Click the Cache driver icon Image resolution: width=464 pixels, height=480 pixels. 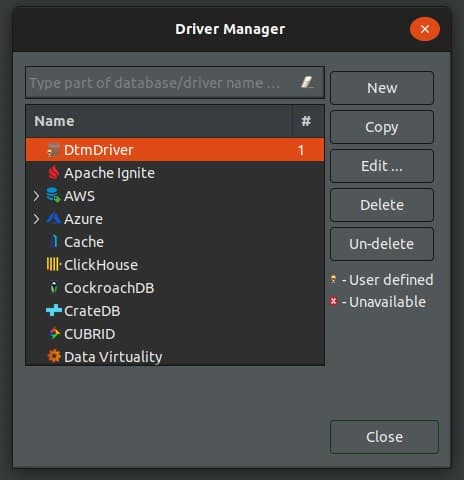tap(54, 241)
